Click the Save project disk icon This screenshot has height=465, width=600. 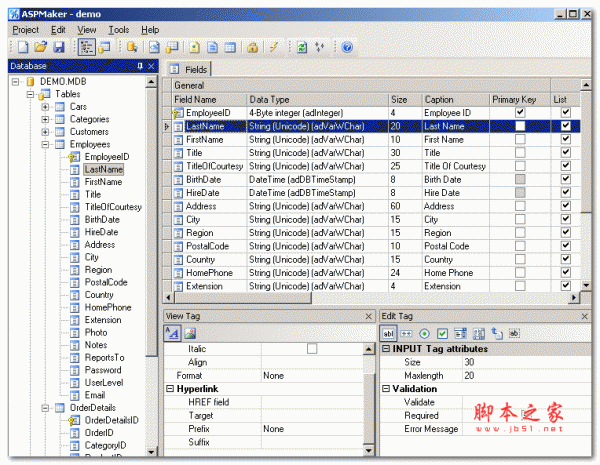coord(59,47)
